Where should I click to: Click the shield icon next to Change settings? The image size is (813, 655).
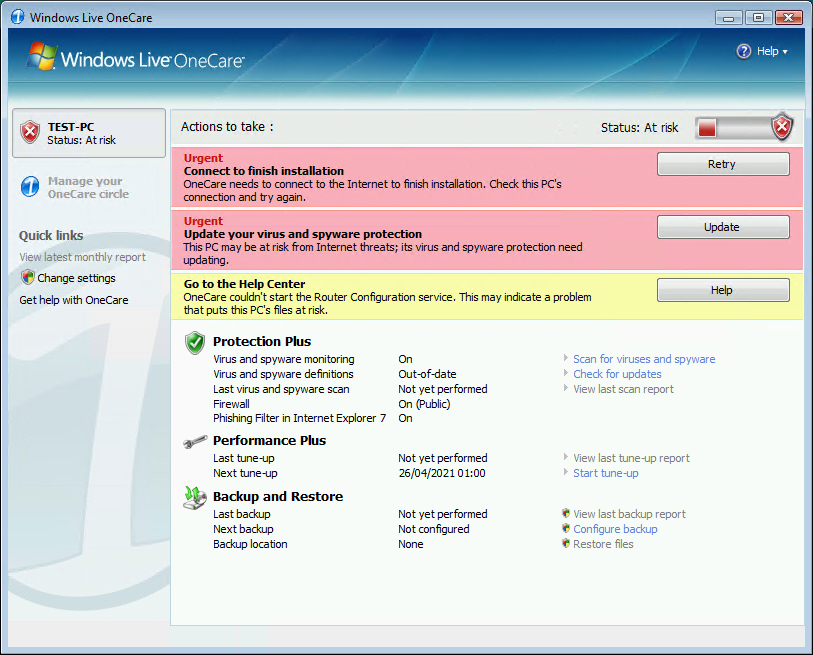(x=27, y=277)
